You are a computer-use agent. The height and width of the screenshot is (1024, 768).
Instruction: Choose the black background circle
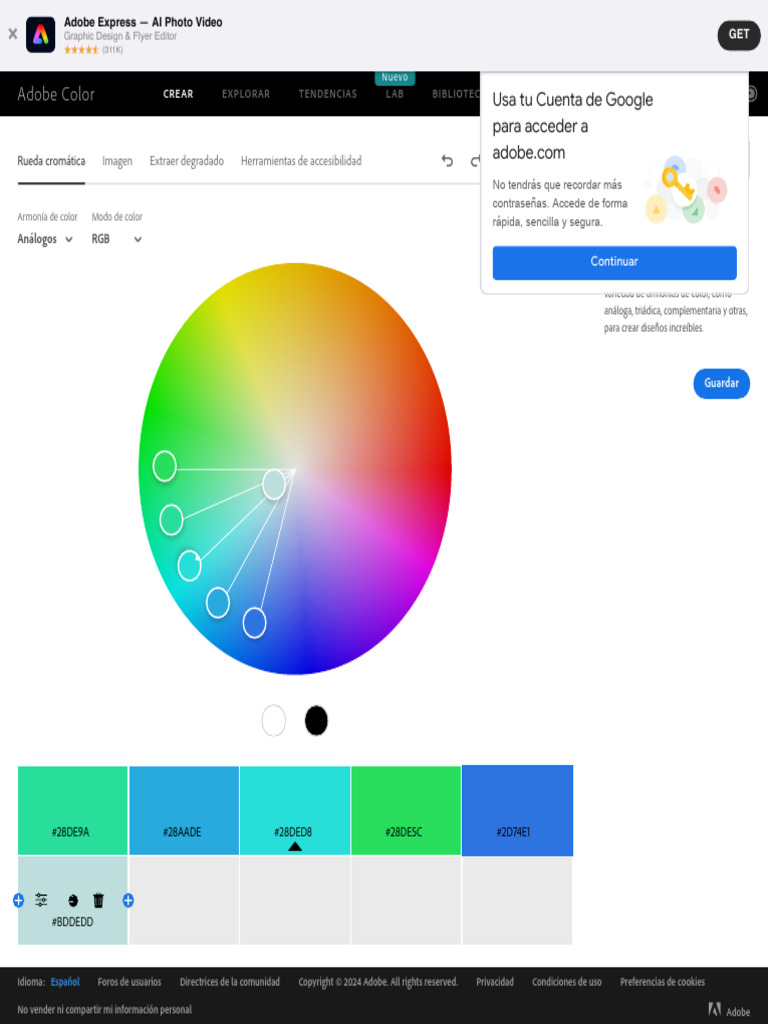[316, 721]
